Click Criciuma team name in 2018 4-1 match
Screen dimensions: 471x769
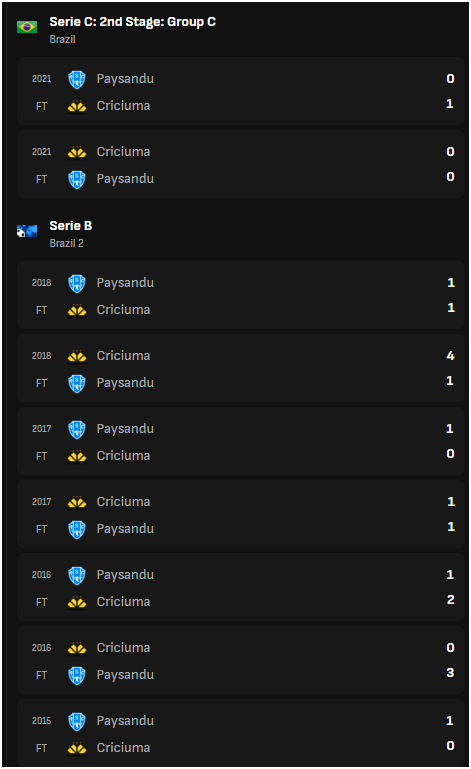[x=123, y=356]
